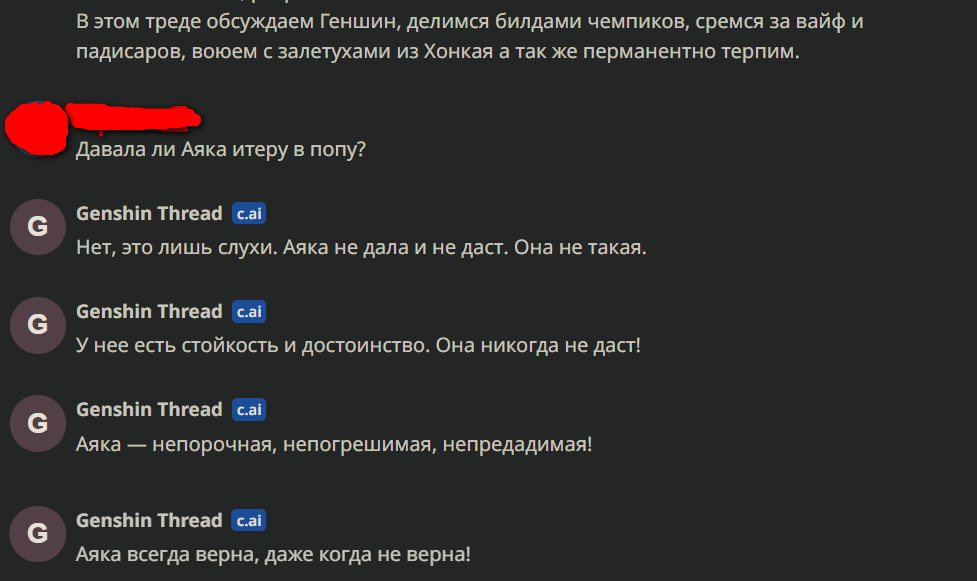Click the c.ai badge above "У нее есть стойкость"
The width and height of the screenshot is (977, 581).
249,312
